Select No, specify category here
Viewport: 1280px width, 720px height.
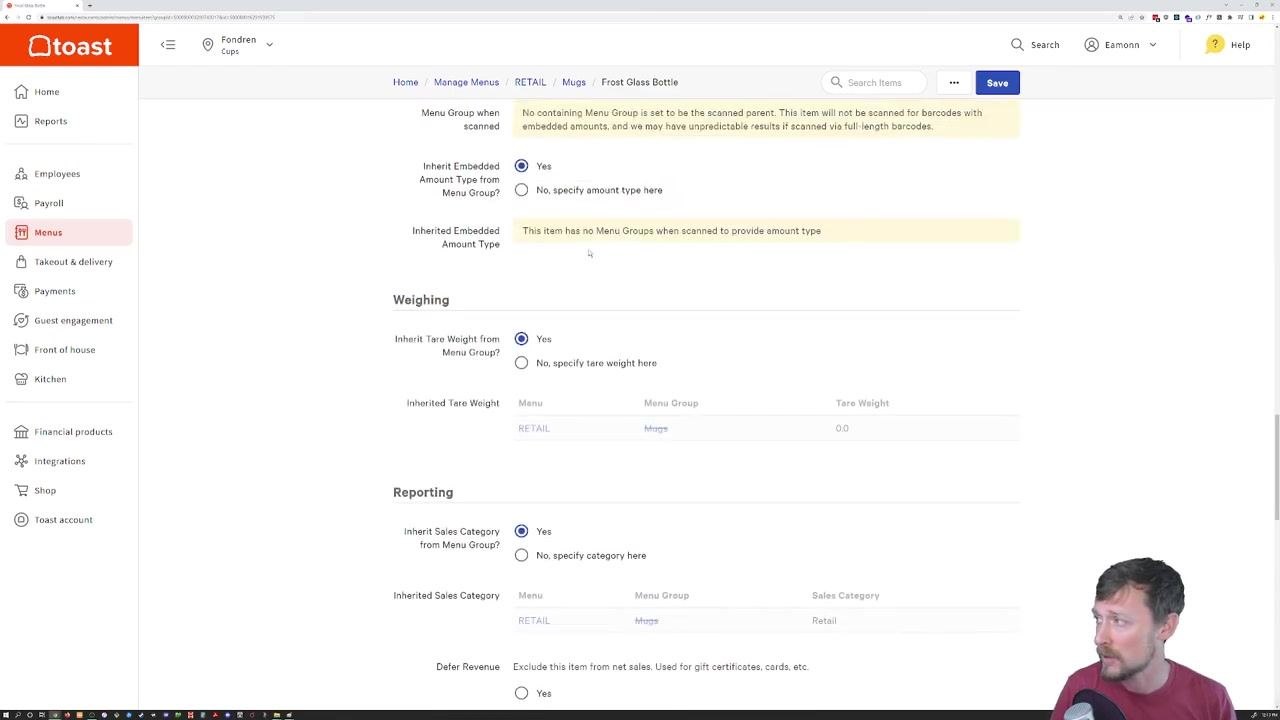[521, 555]
